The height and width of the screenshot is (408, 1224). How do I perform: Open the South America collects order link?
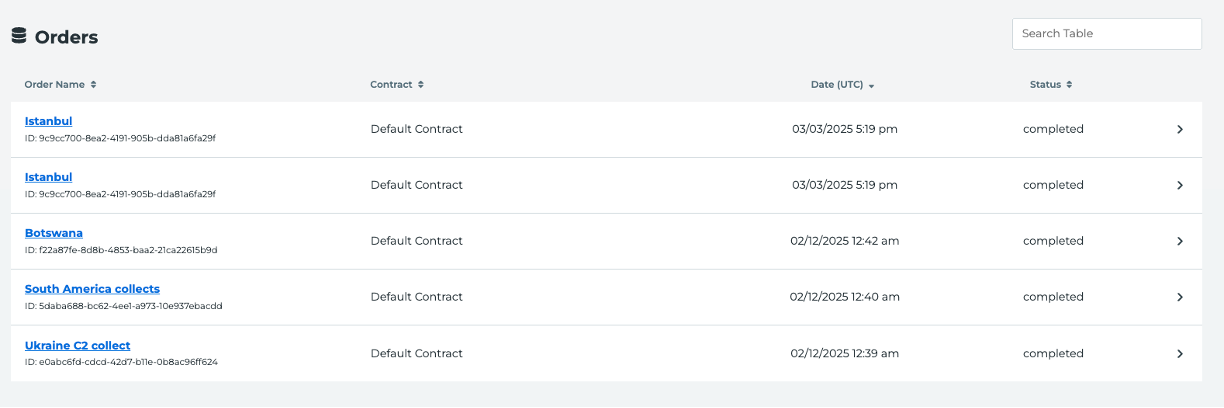92,289
